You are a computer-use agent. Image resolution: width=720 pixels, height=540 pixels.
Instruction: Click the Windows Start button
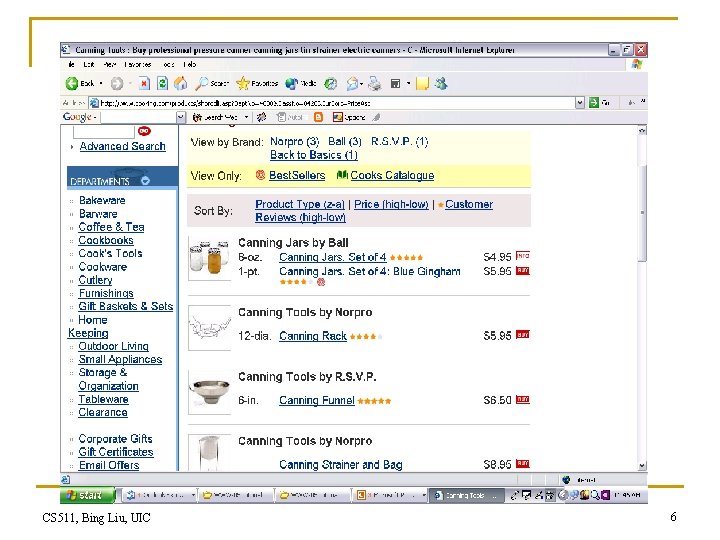pyautogui.click(x=86, y=495)
